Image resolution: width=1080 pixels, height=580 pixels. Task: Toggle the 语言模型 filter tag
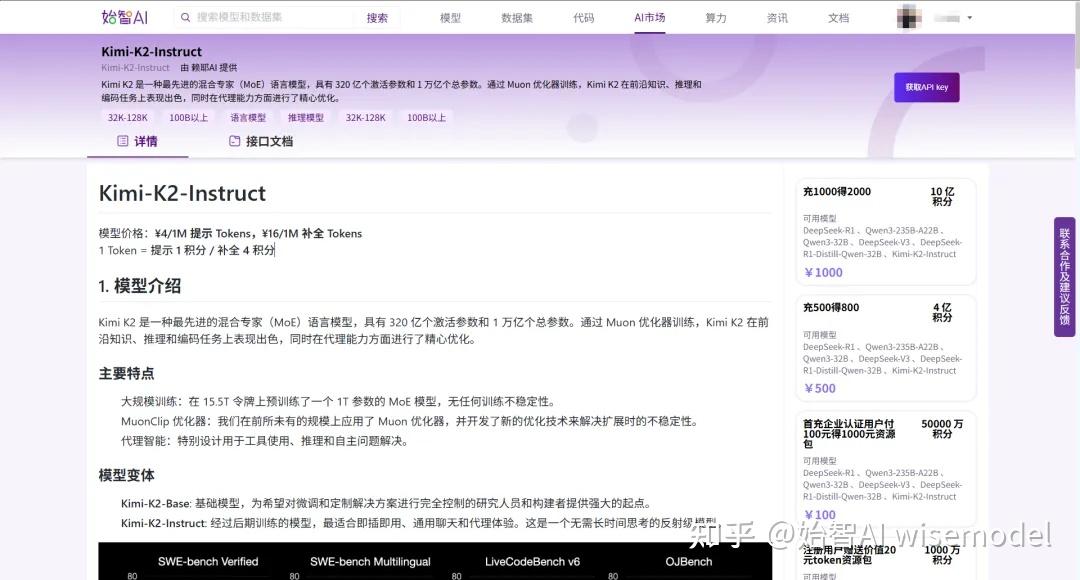coord(247,117)
